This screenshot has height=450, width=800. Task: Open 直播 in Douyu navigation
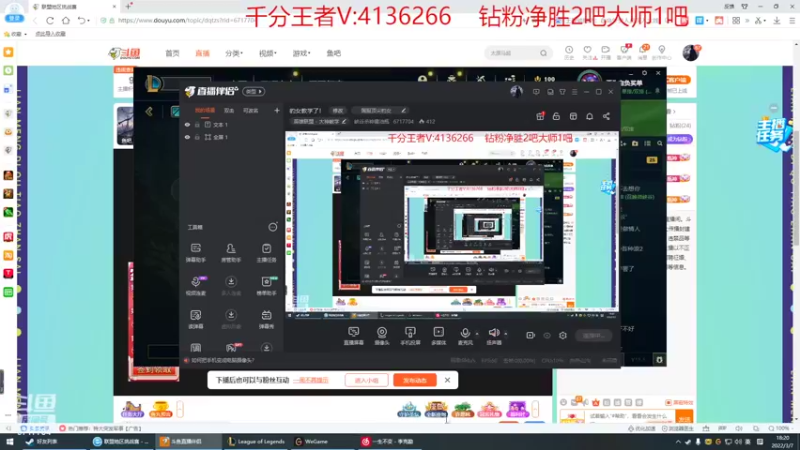point(203,53)
